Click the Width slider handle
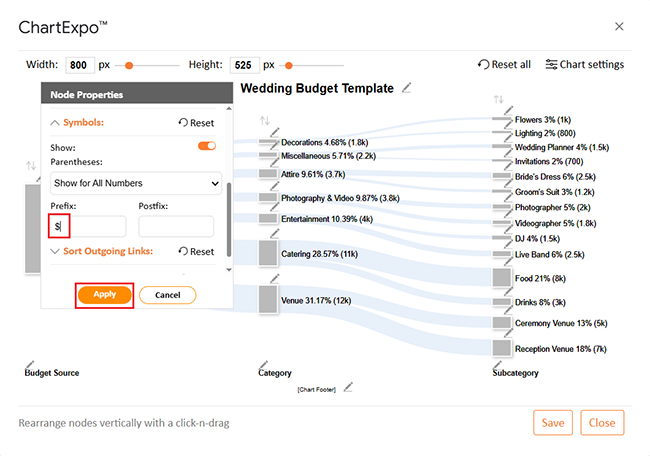Image resolution: width=650 pixels, height=456 pixels. 129,65
